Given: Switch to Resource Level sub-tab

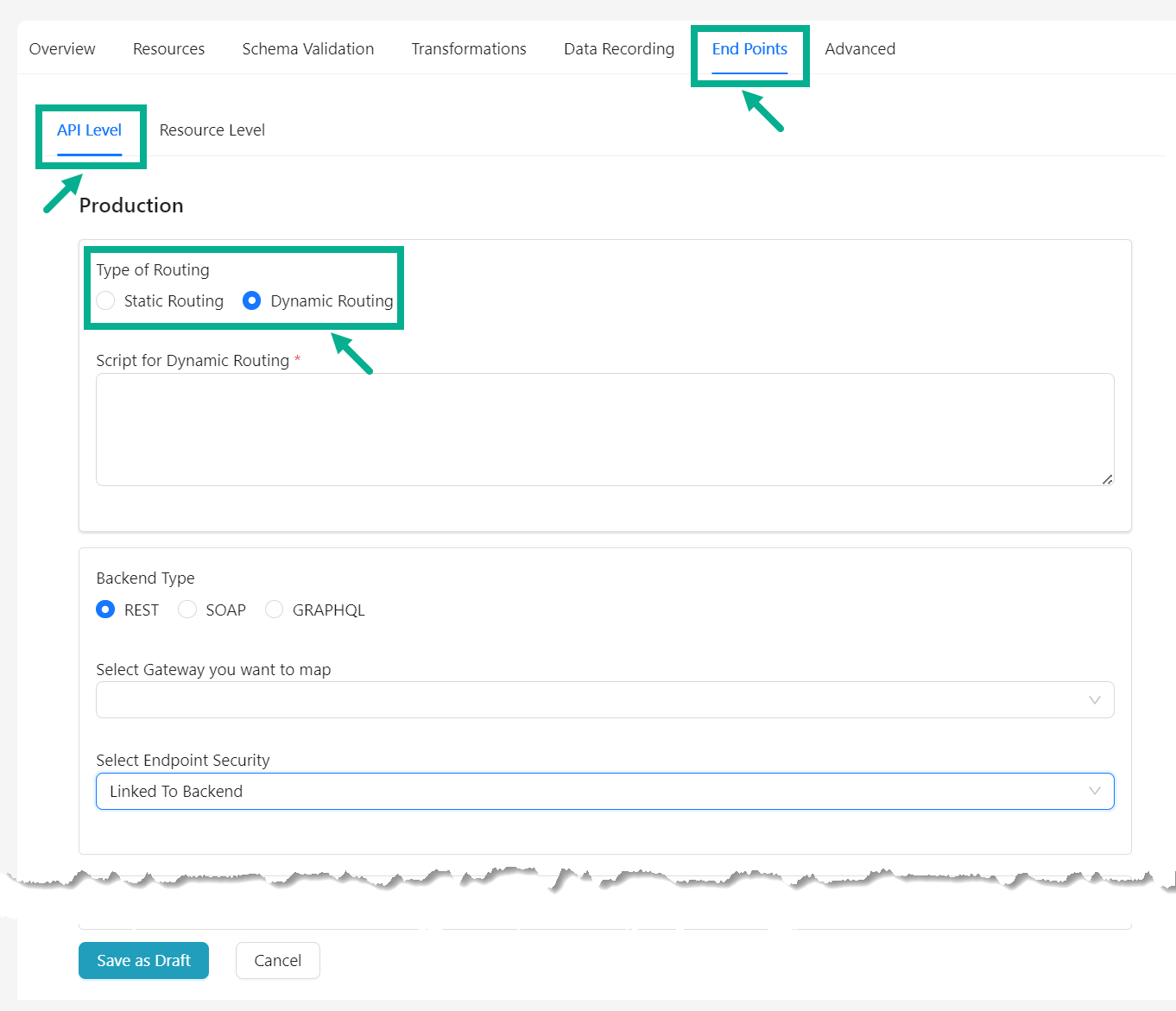Looking at the screenshot, I should point(212,130).
